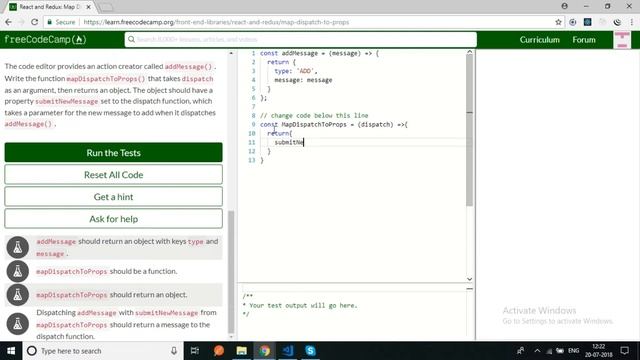The image size is (640, 360).
Task: Open the Firefox taskbar icon
Action: [x=218, y=351]
